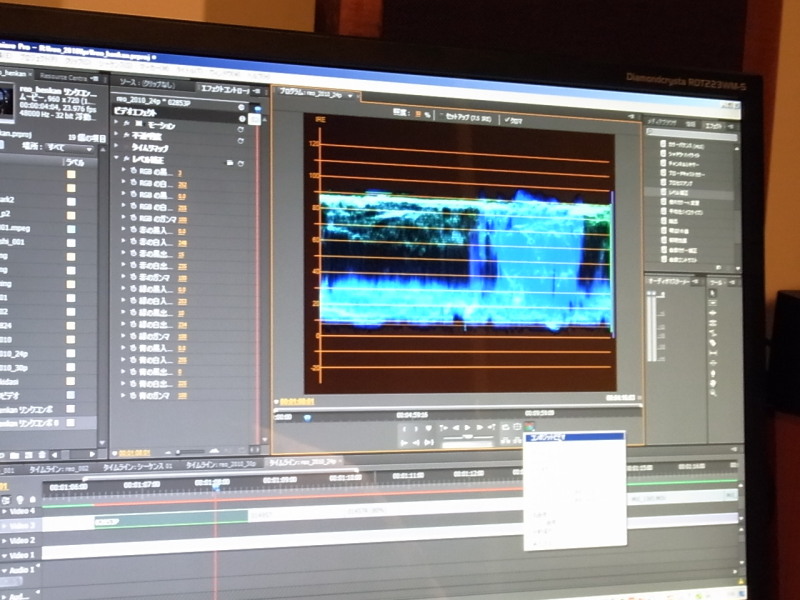800x600 pixels.
Task: Expand the モーション effect properties
Action: click(x=117, y=122)
